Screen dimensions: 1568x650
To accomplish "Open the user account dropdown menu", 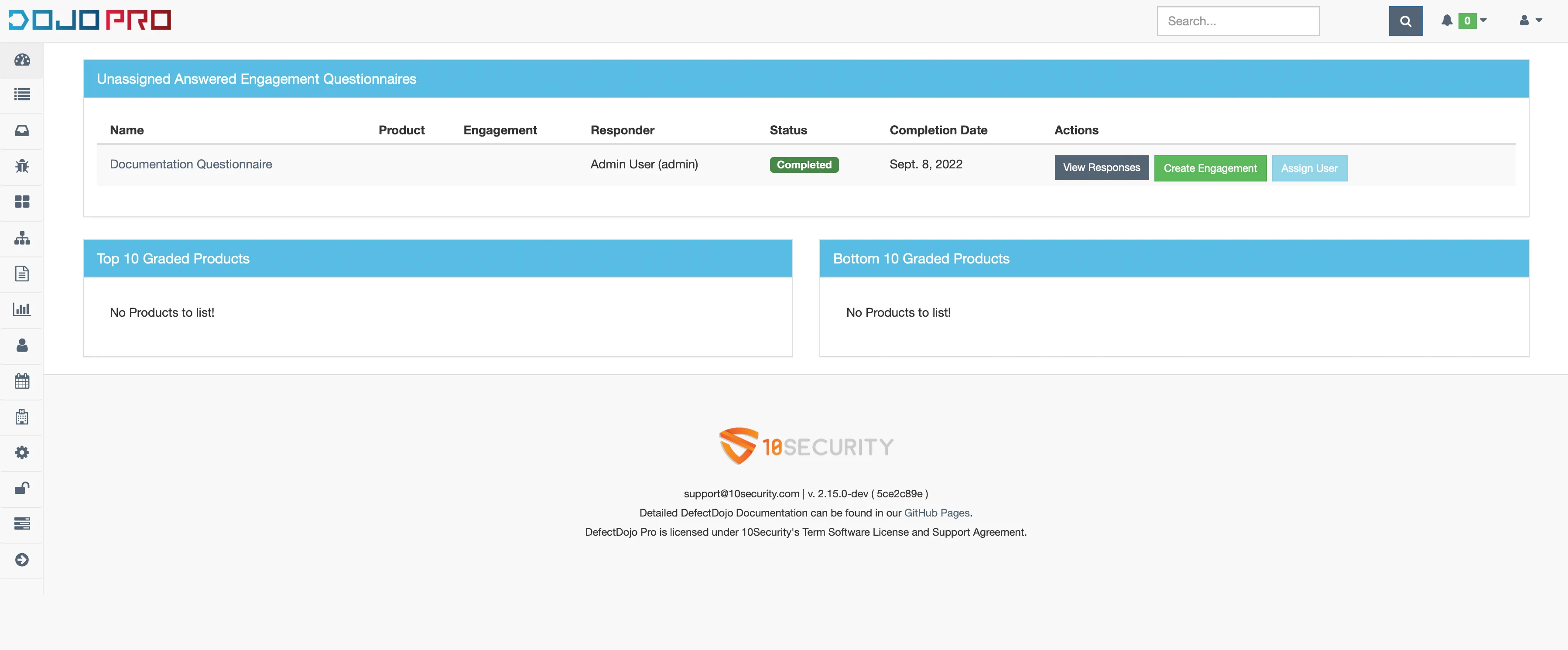I will pyautogui.click(x=1530, y=21).
